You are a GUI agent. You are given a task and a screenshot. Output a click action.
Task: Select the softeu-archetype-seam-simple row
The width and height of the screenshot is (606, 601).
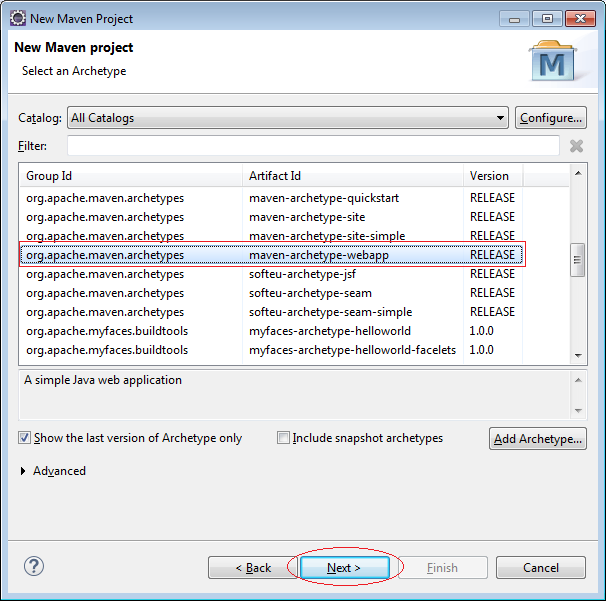[271, 312]
